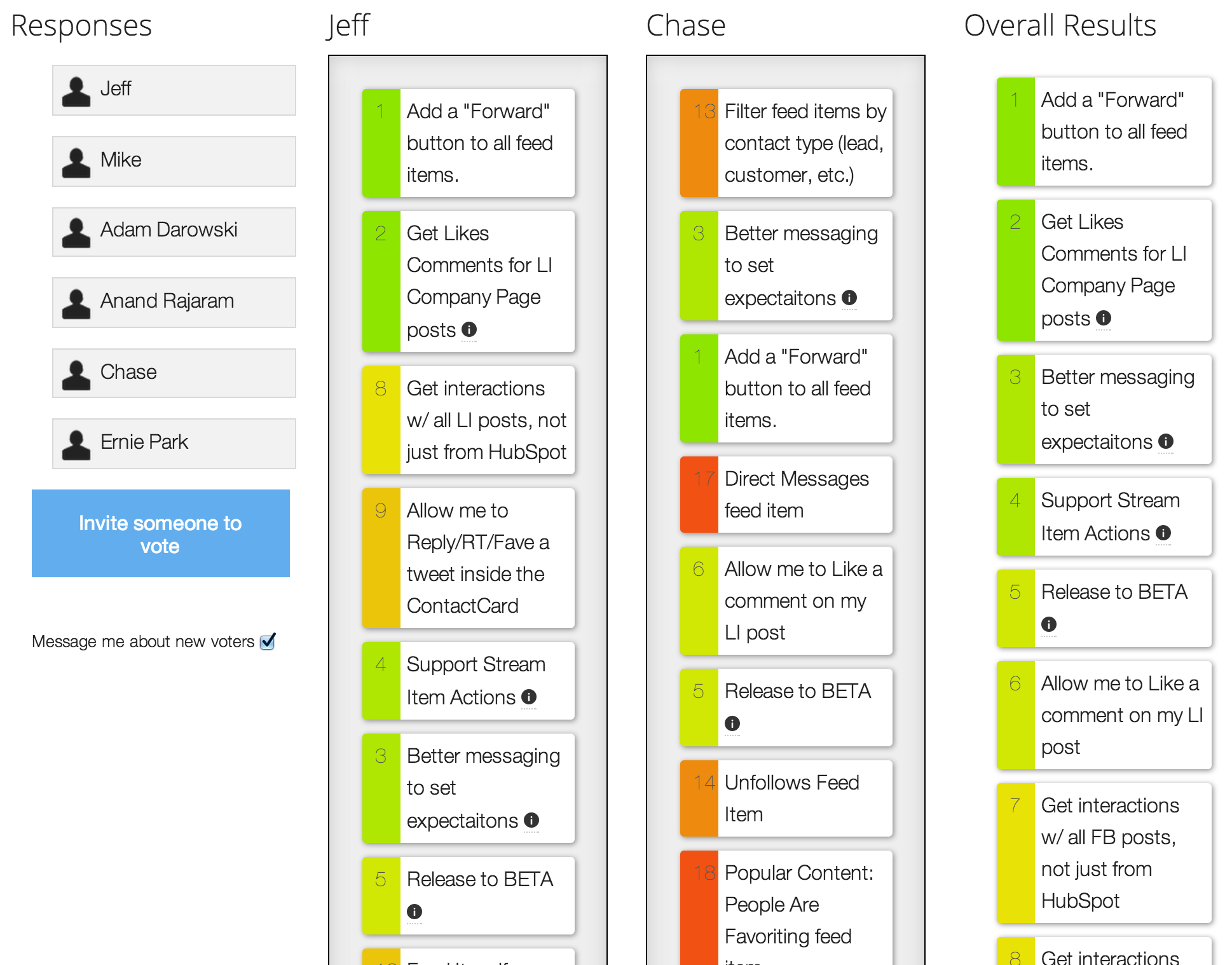Open info icon on Chase's Better messaging card
Image resolution: width=1232 pixels, height=965 pixels.
pos(849,298)
